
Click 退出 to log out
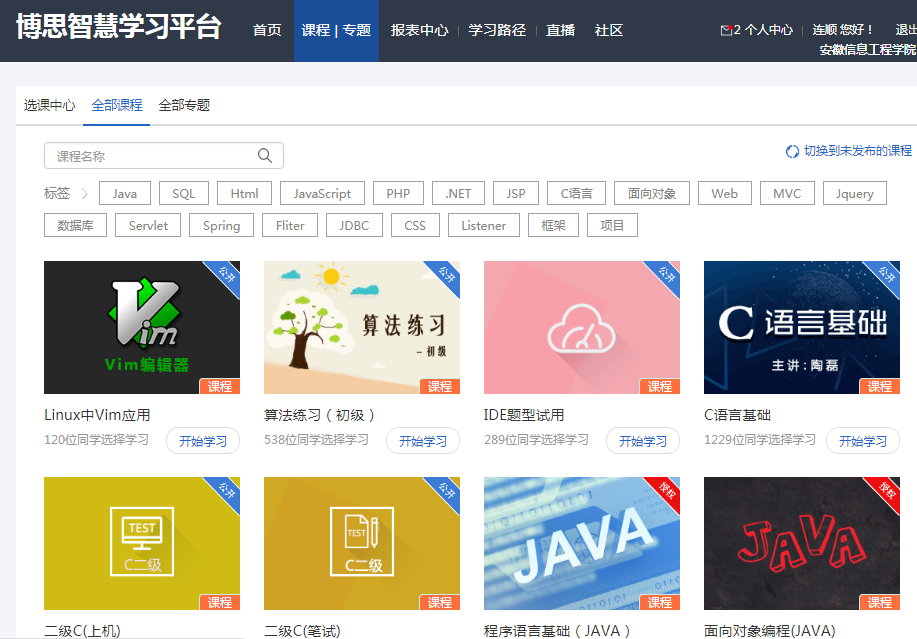(x=903, y=30)
